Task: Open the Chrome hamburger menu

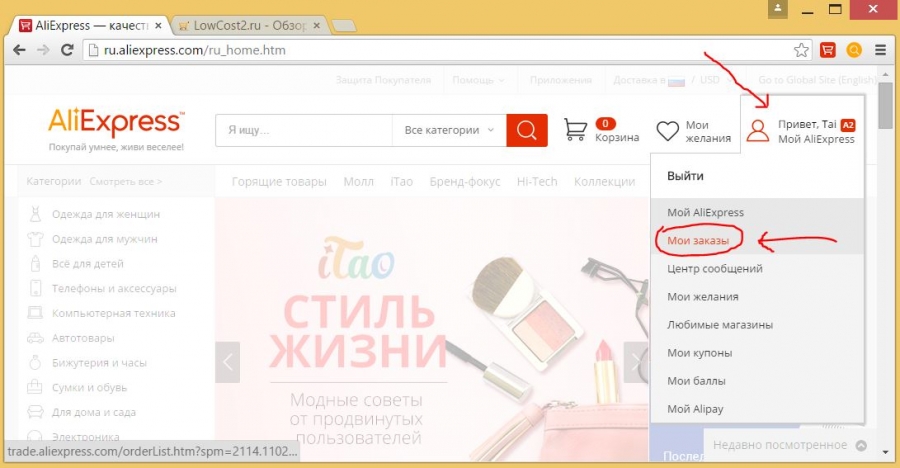Action: 880,51
